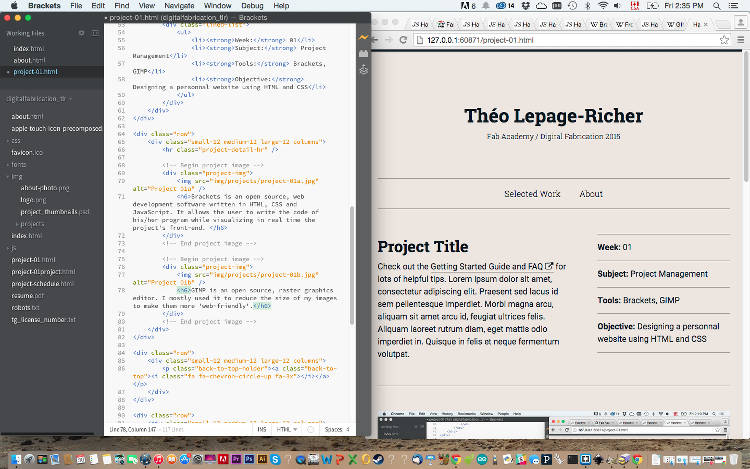Open Notification Center icon in menu bar
Viewport: 750px width, 469px height.
[733, 6]
